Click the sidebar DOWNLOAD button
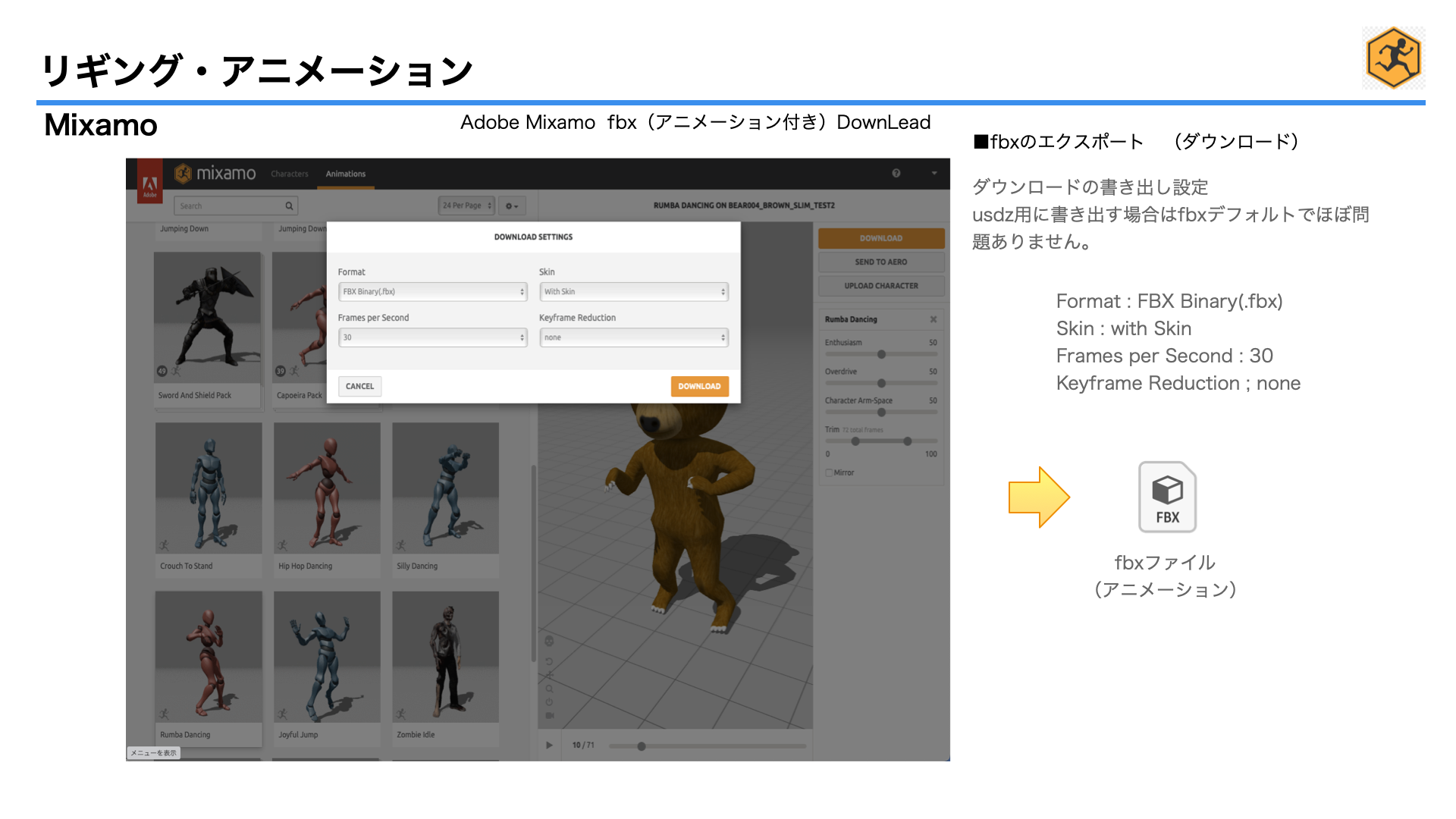1456x819 pixels. (881, 238)
